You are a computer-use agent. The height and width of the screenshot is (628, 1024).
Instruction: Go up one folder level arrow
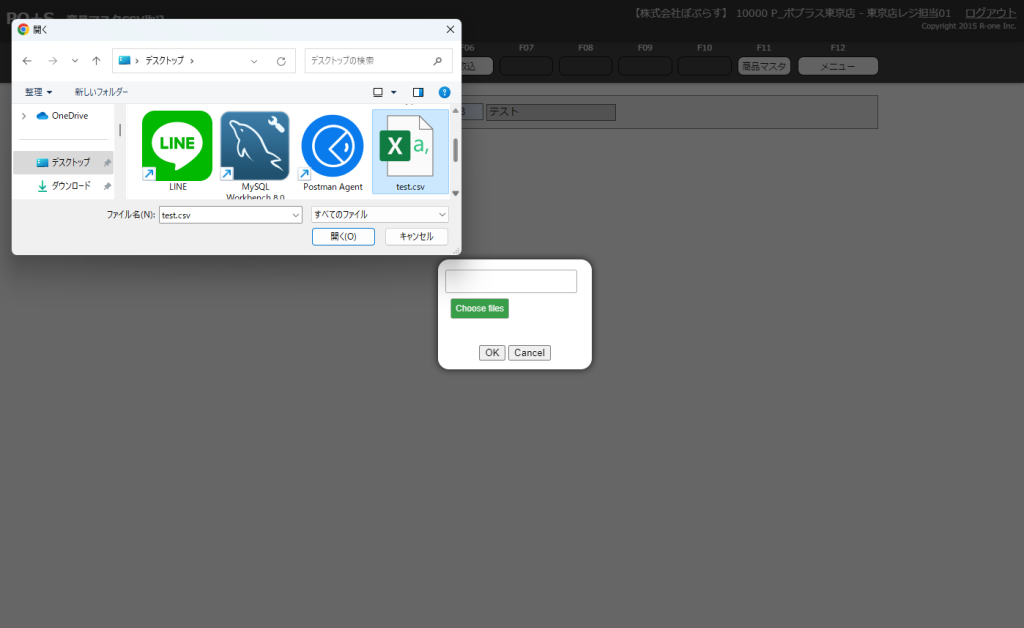(96, 61)
